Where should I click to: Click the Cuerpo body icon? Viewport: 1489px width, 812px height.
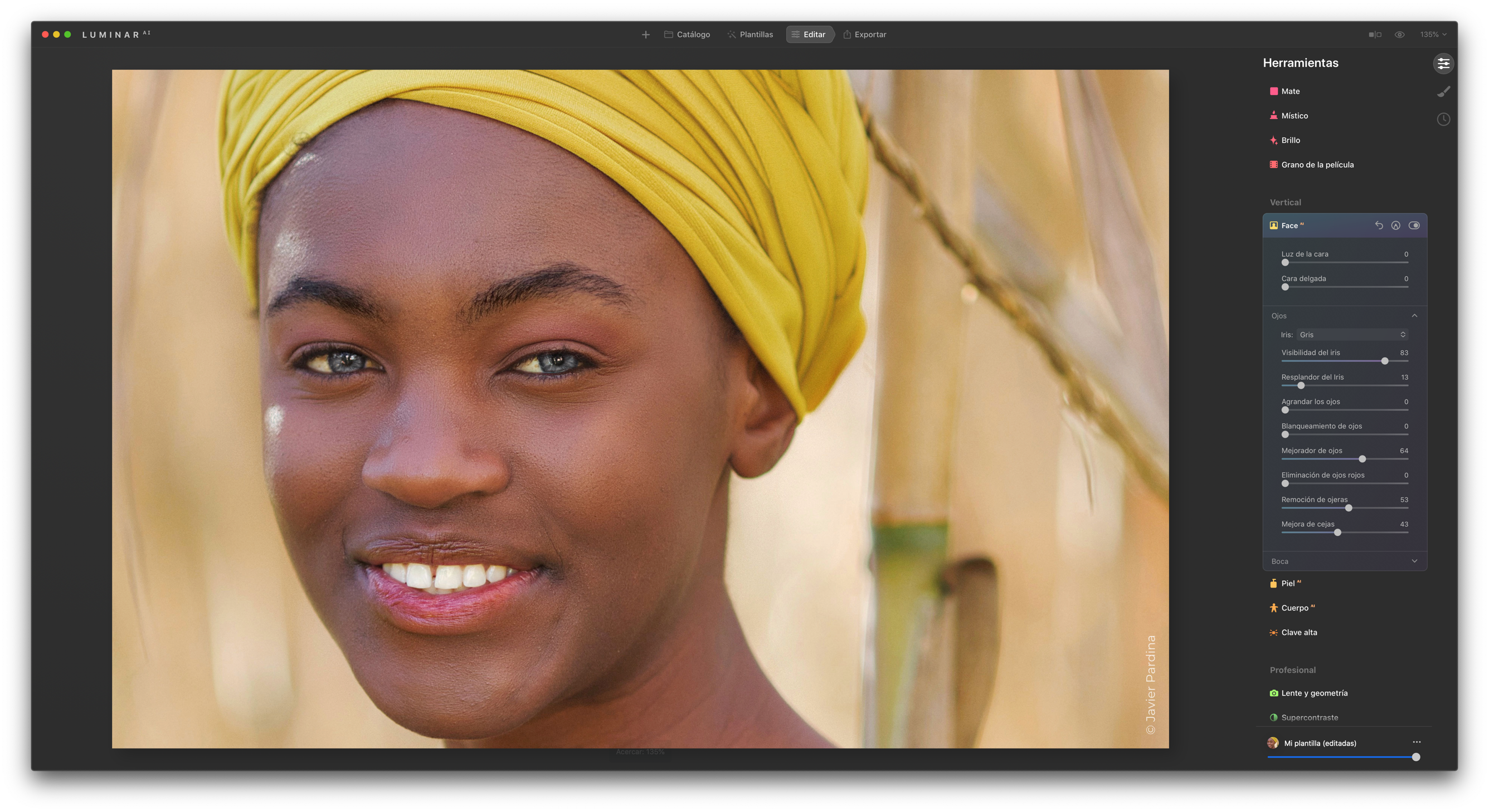[x=1273, y=608]
